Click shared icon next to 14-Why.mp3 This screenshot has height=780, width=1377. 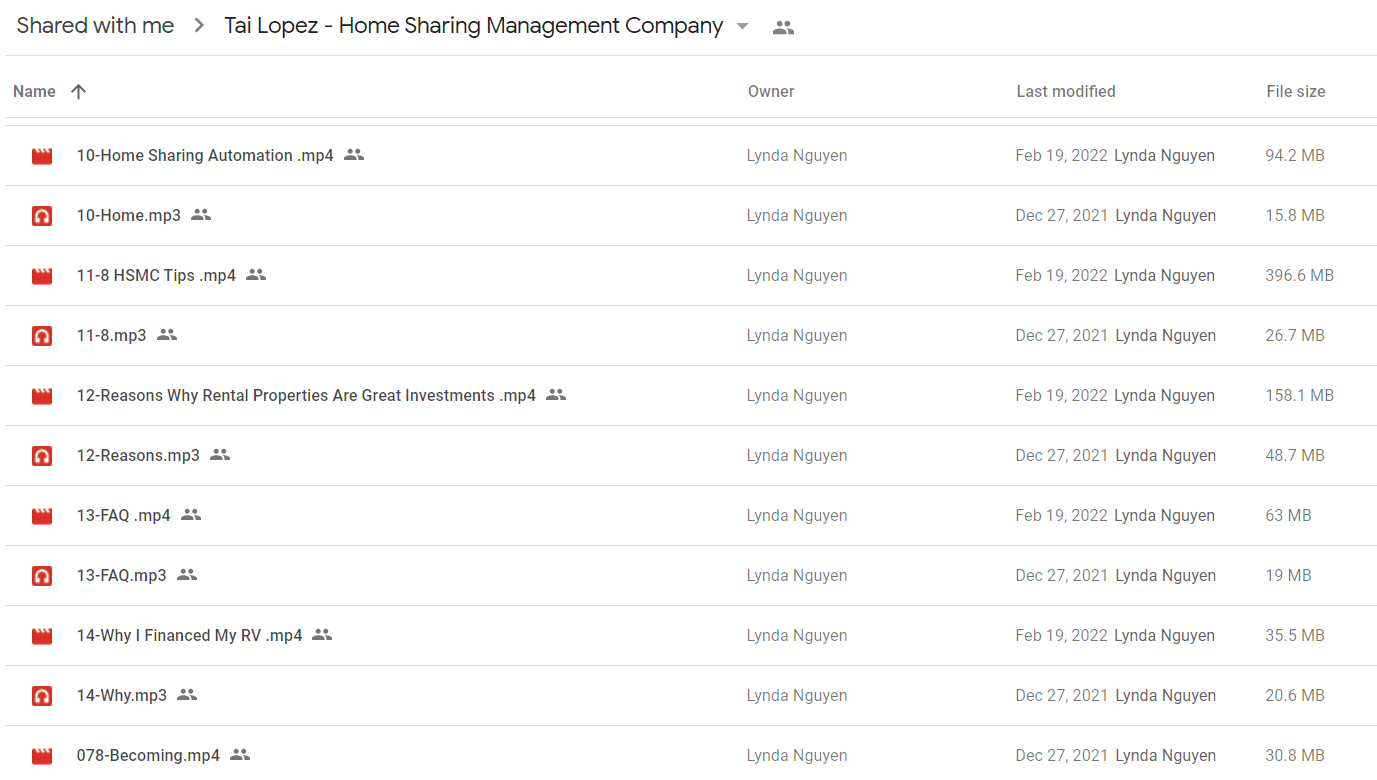tap(187, 695)
